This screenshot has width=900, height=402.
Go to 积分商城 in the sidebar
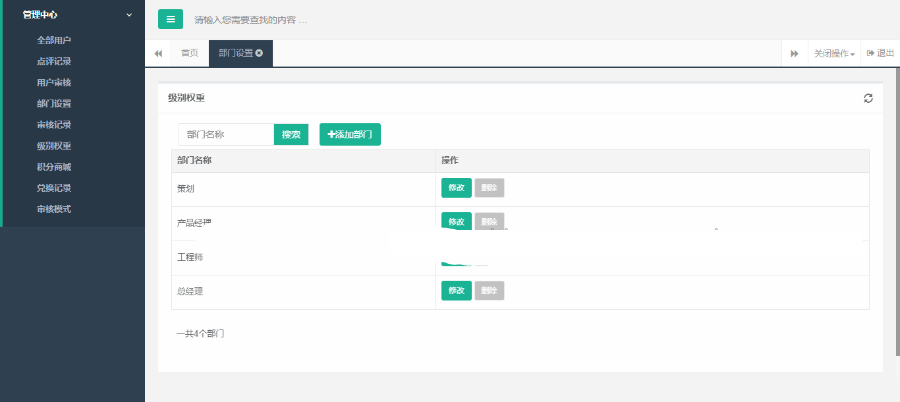[x=54, y=167]
